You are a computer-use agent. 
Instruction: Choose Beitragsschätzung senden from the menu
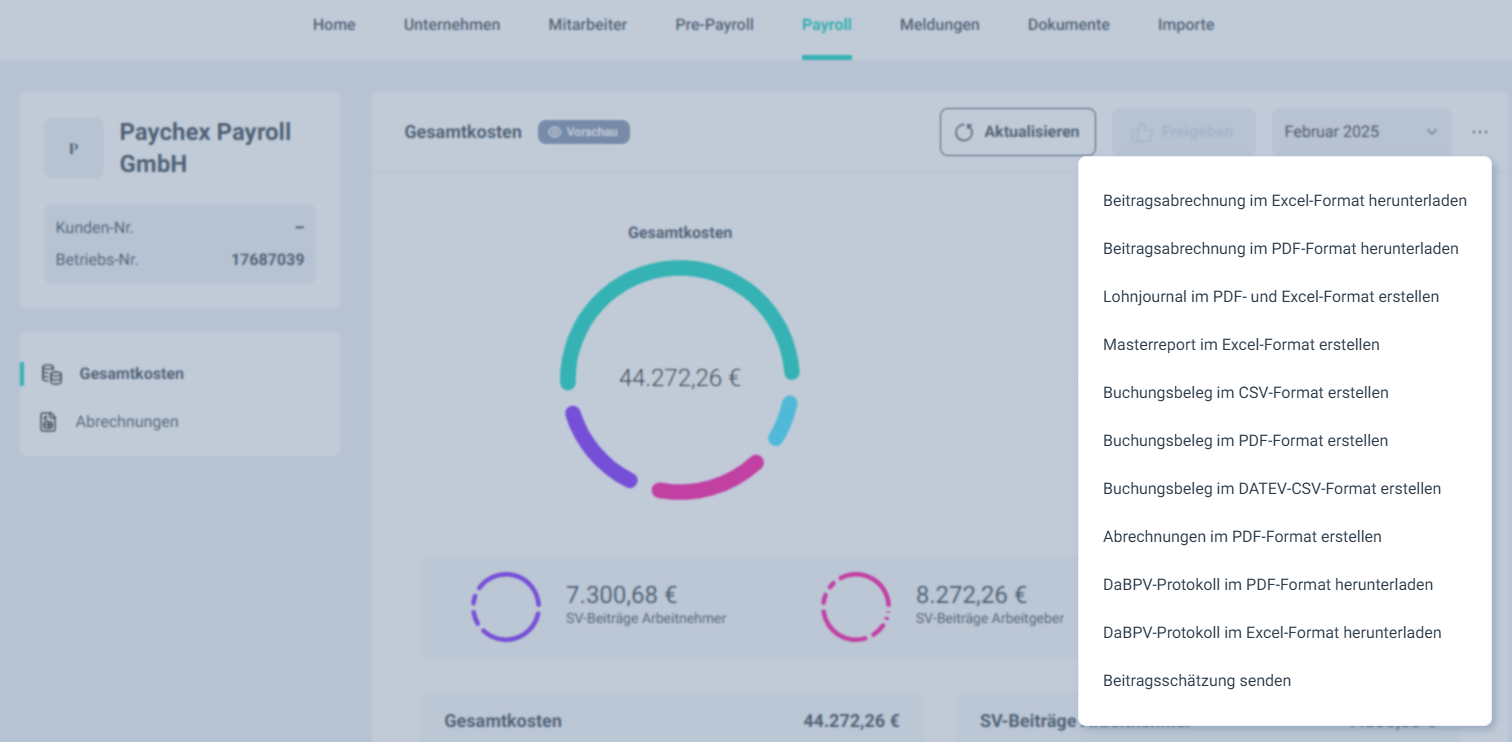pyautogui.click(x=1196, y=681)
